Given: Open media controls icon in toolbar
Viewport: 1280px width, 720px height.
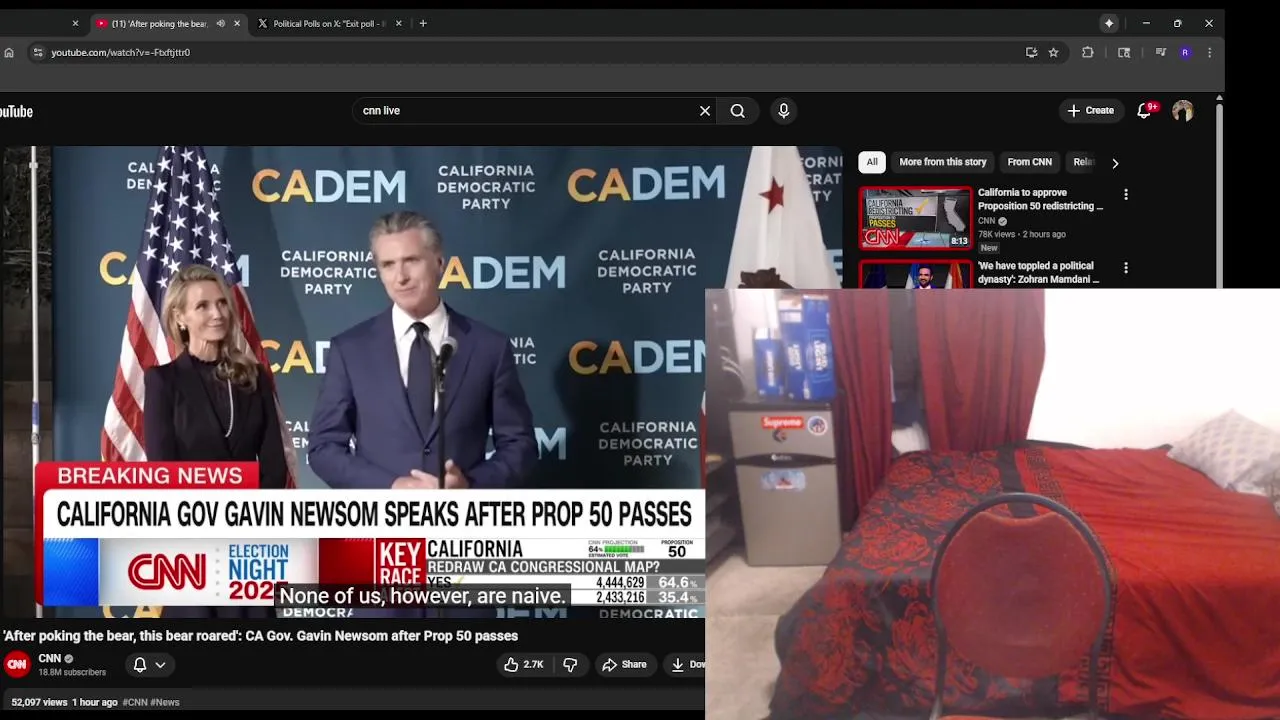Looking at the screenshot, I should (1160, 52).
